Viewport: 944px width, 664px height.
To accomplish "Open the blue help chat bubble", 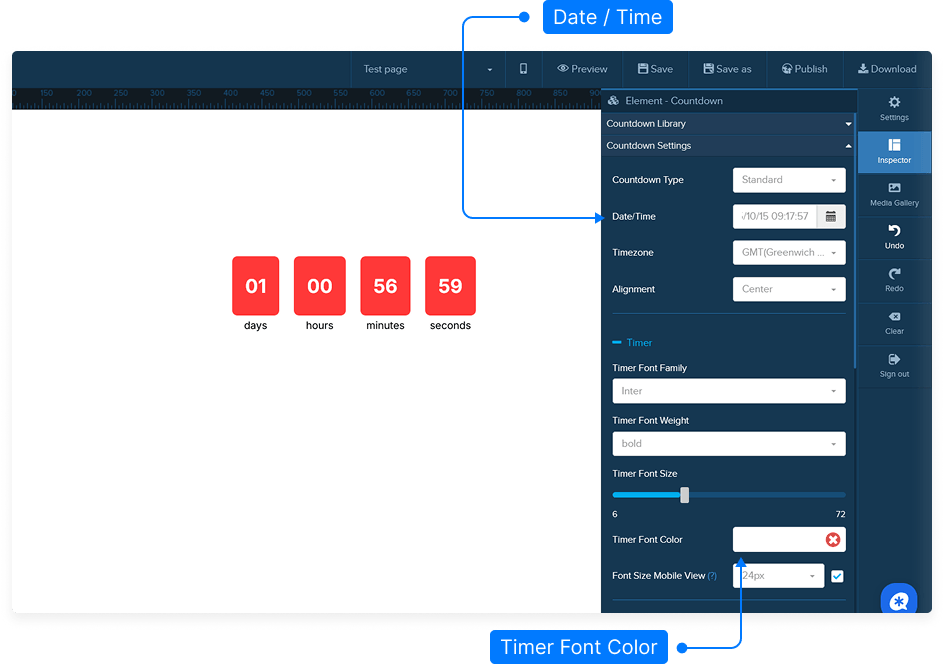I will [898, 600].
